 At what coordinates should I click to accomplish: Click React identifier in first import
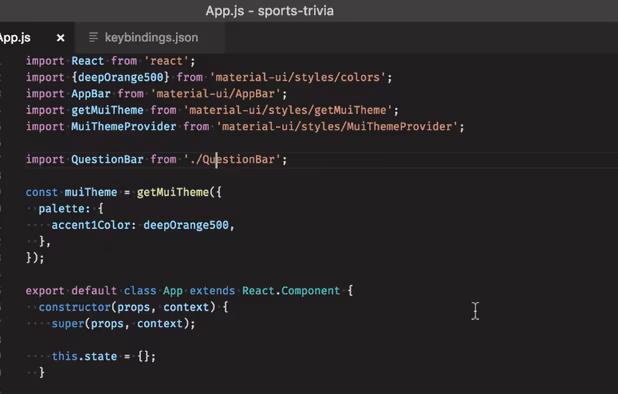[x=87, y=61]
